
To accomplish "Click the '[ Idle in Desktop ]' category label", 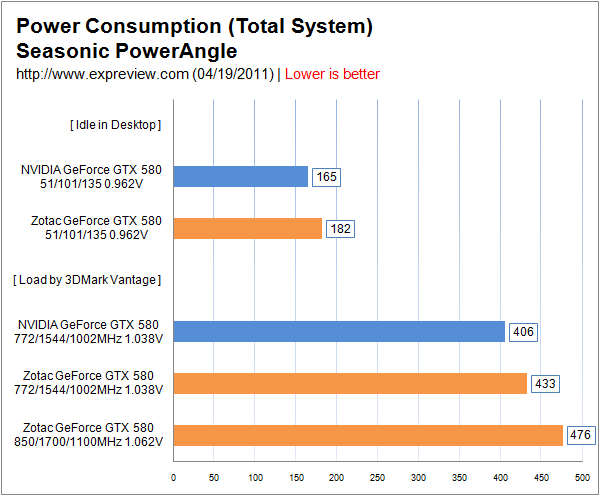I will [115, 125].
